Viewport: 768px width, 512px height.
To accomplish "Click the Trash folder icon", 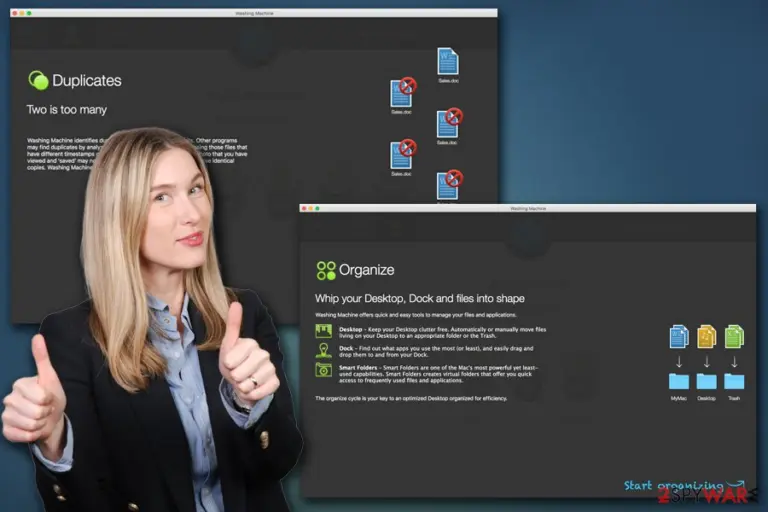I will [734, 381].
